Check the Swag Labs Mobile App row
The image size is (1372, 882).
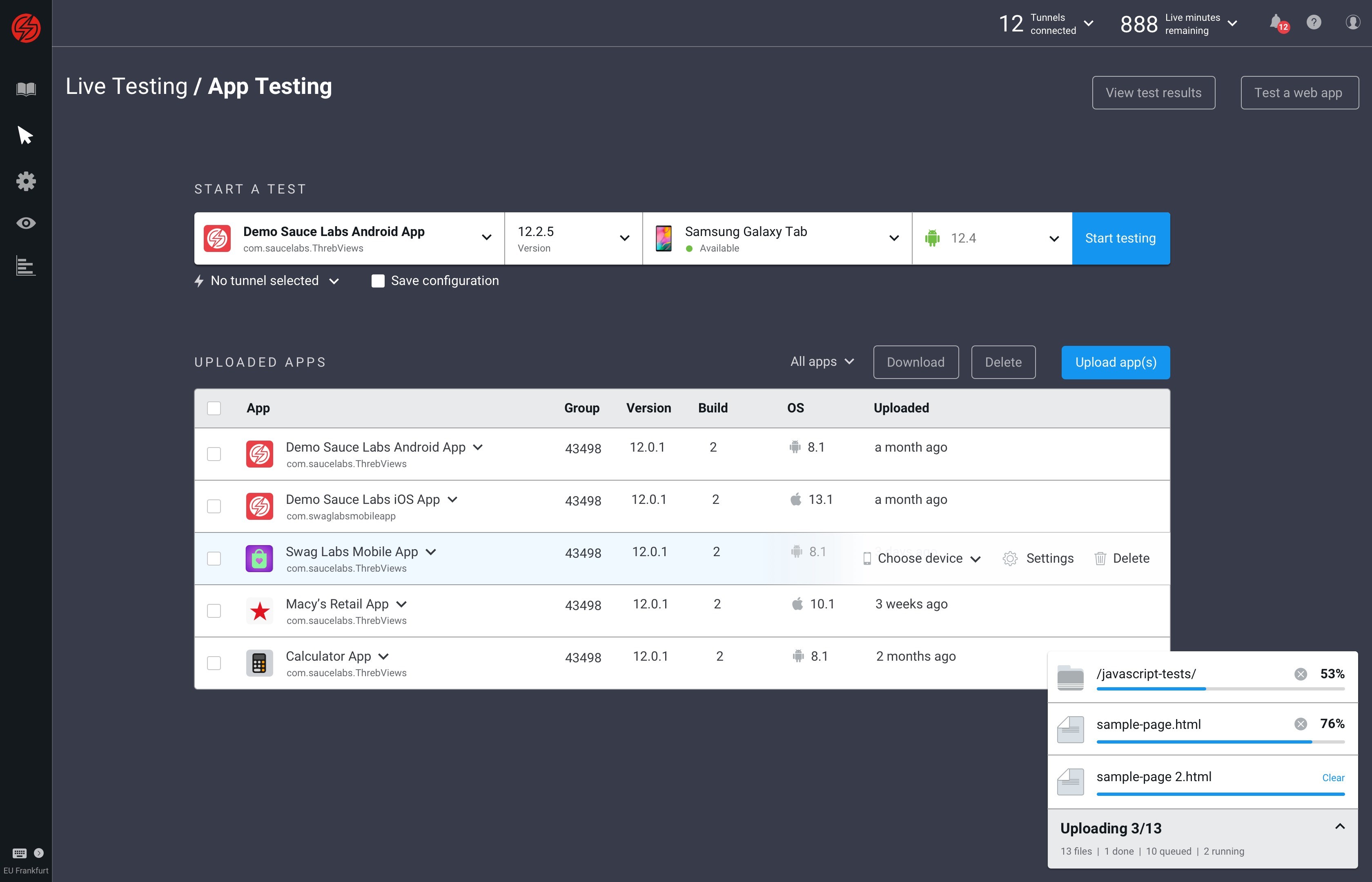[214, 559]
